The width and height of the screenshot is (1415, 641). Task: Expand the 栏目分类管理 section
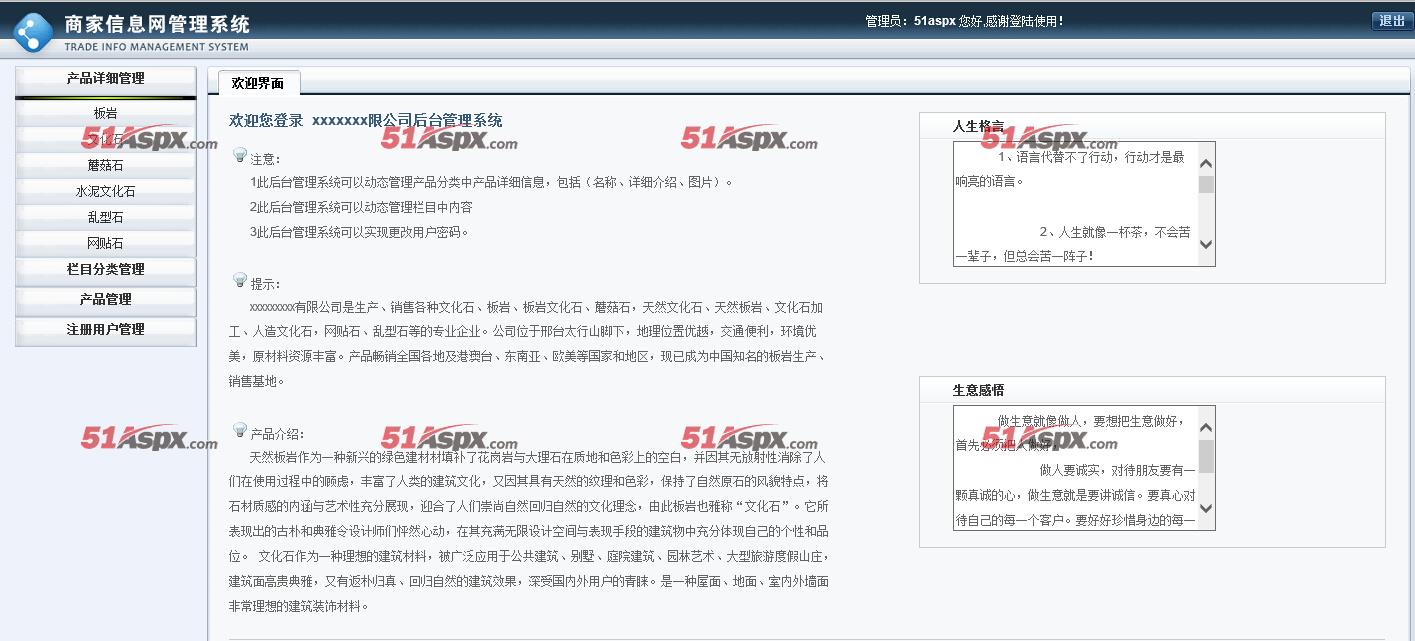105,270
